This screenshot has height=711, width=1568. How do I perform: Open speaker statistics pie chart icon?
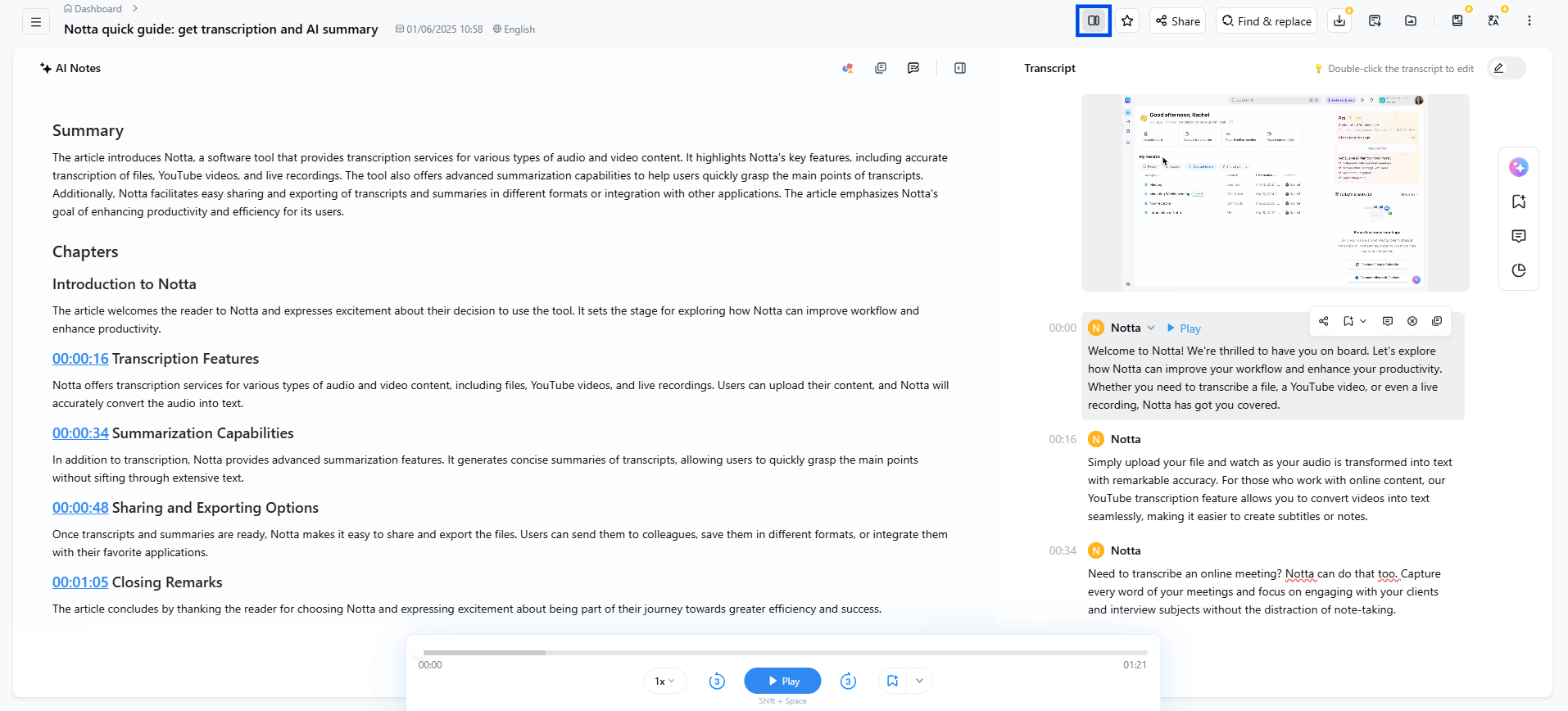pyautogui.click(x=1519, y=270)
